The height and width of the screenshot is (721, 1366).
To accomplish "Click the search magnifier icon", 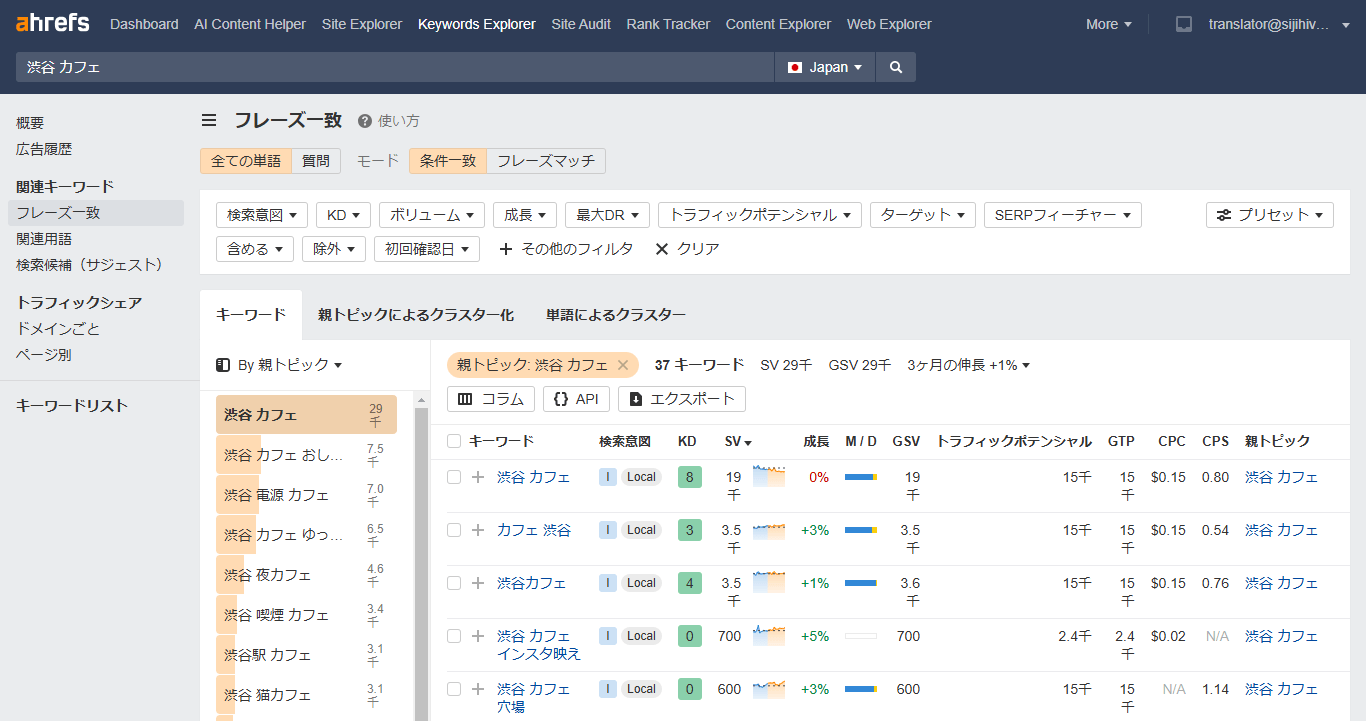I will [895, 66].
